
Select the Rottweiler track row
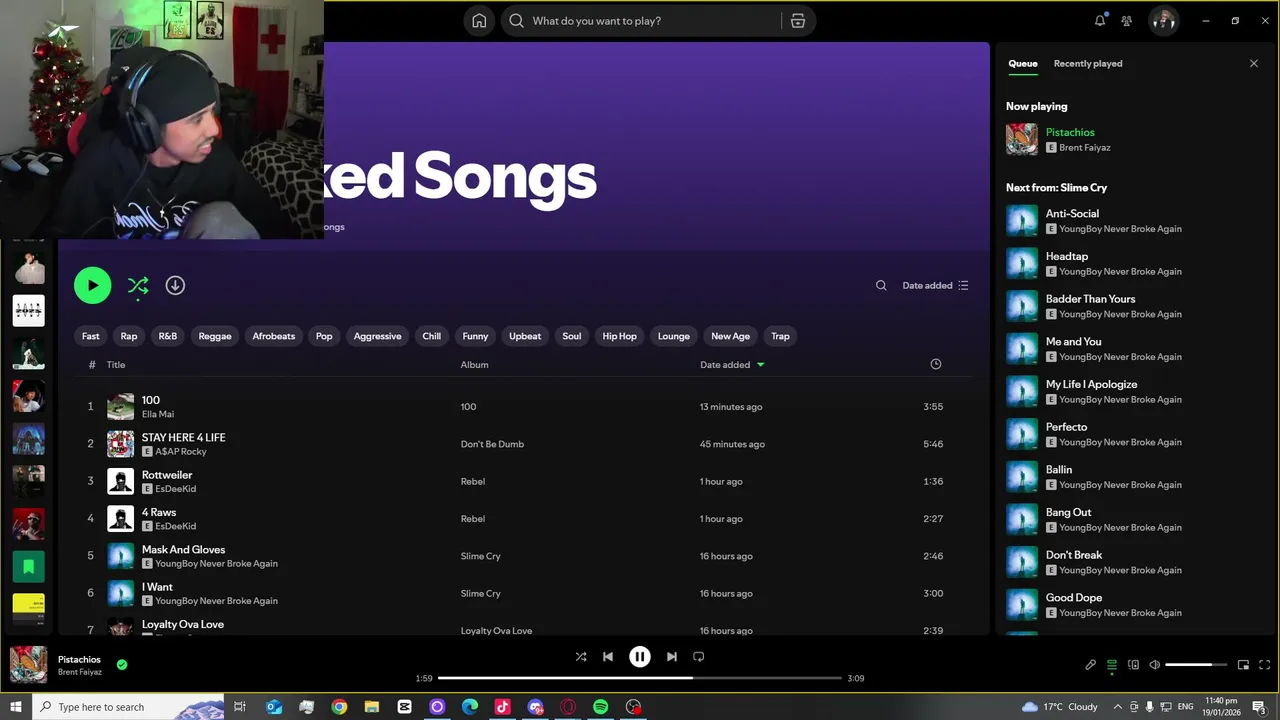tap(524, 481)
